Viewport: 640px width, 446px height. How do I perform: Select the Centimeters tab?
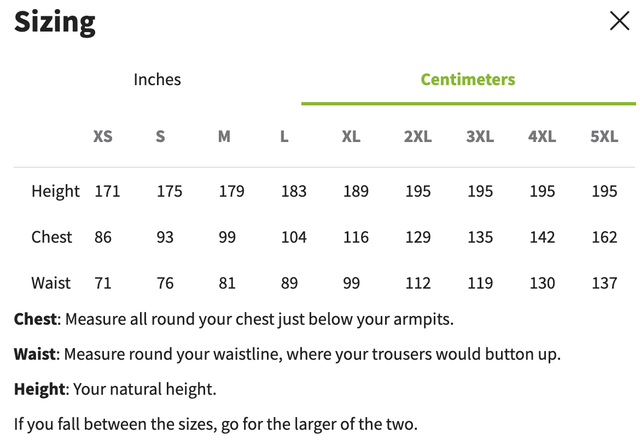[468, 79]
